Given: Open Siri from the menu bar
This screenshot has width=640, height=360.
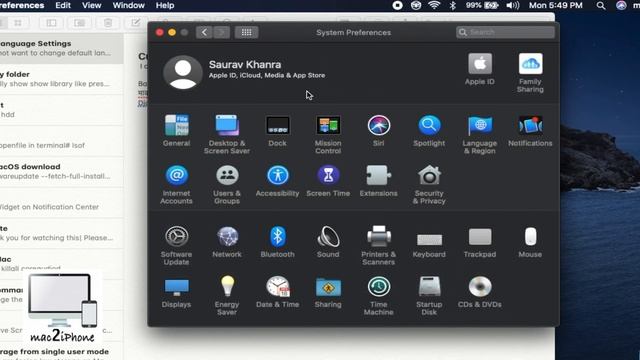Looking at the screenshot, I should [621, 5].
